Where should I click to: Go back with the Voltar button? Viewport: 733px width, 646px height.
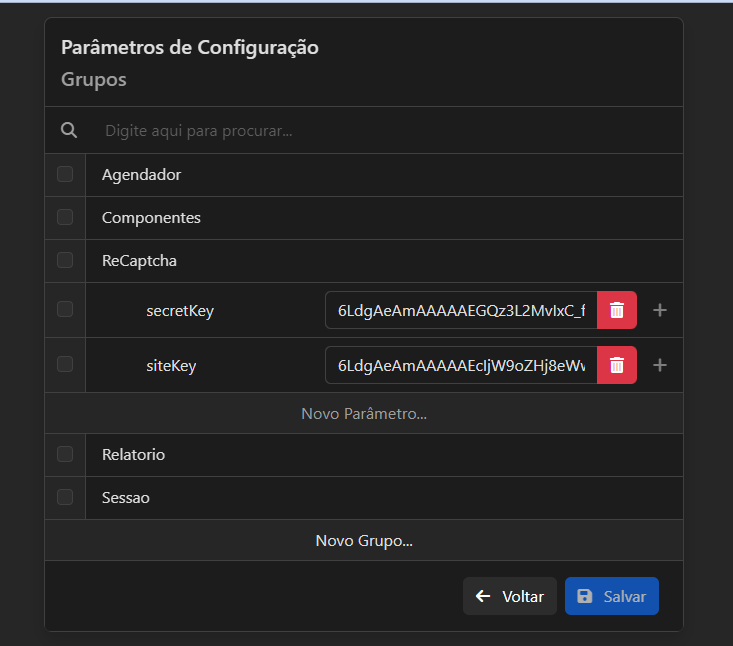tap(510, 596)
